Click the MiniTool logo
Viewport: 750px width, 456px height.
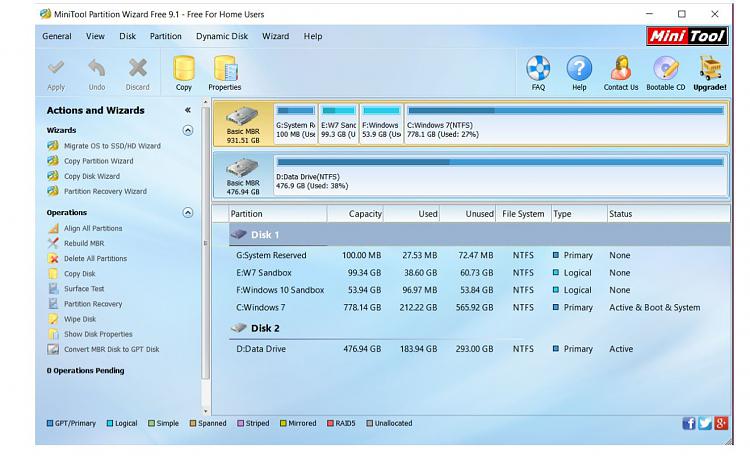[x=687, y=36]
